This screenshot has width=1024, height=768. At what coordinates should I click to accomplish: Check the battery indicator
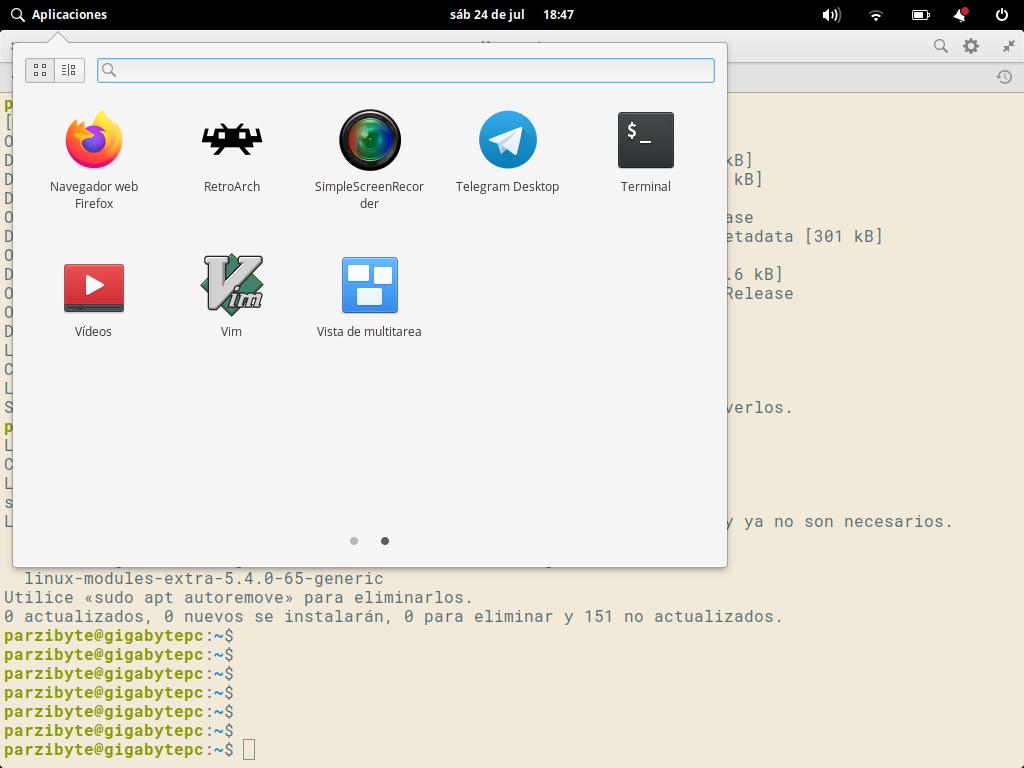920,14
